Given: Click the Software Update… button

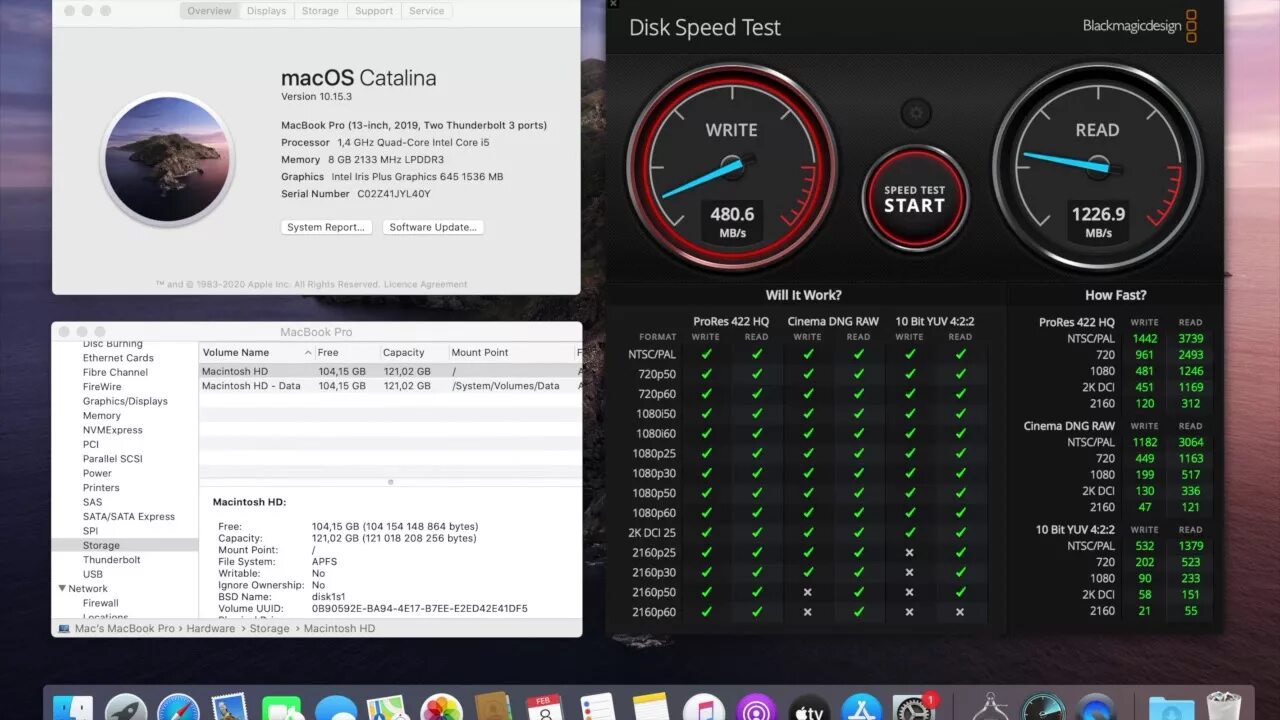Looking at the screenshot, I should 433,227.
